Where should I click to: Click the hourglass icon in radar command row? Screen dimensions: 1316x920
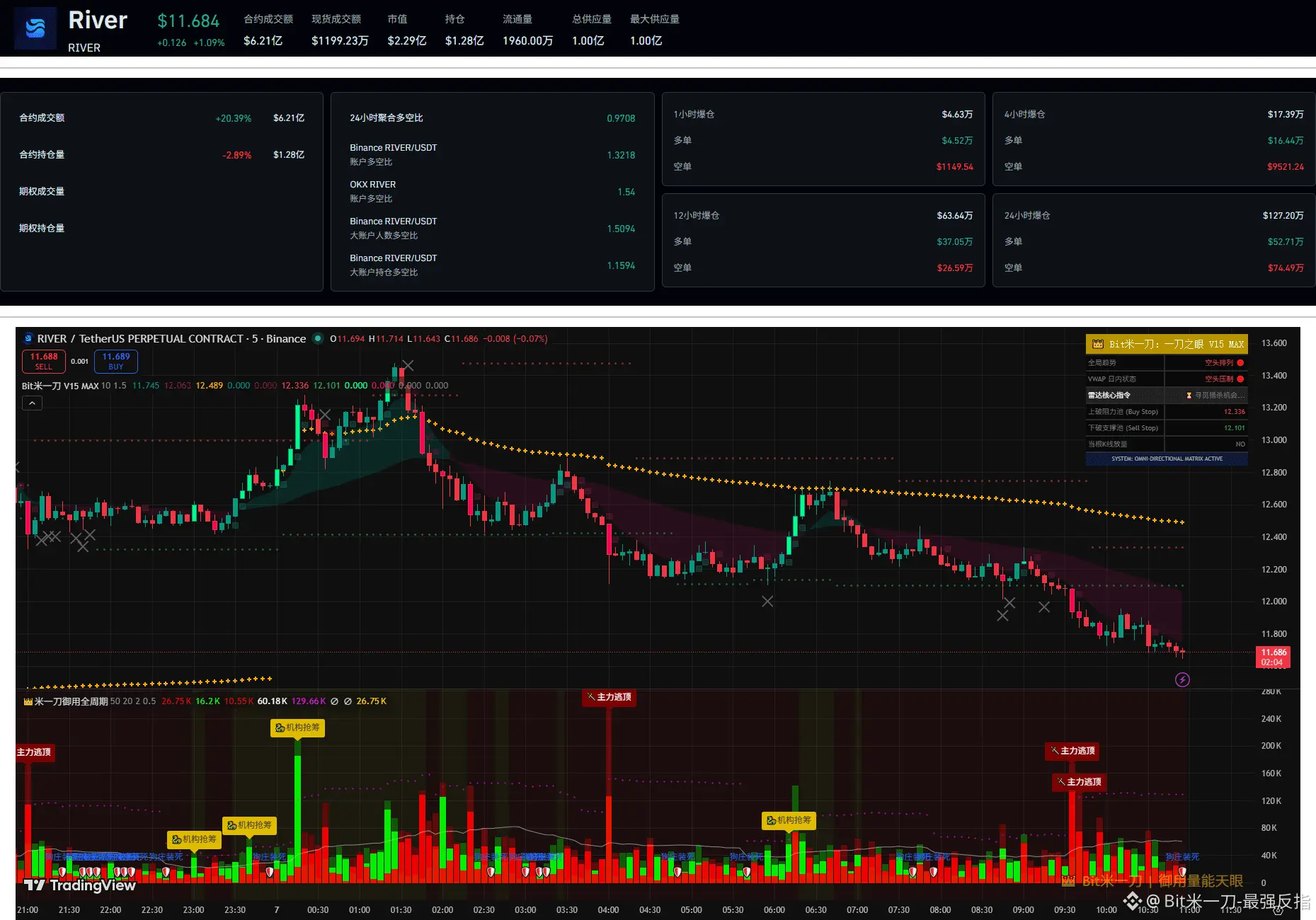[x=1189, y=396]
